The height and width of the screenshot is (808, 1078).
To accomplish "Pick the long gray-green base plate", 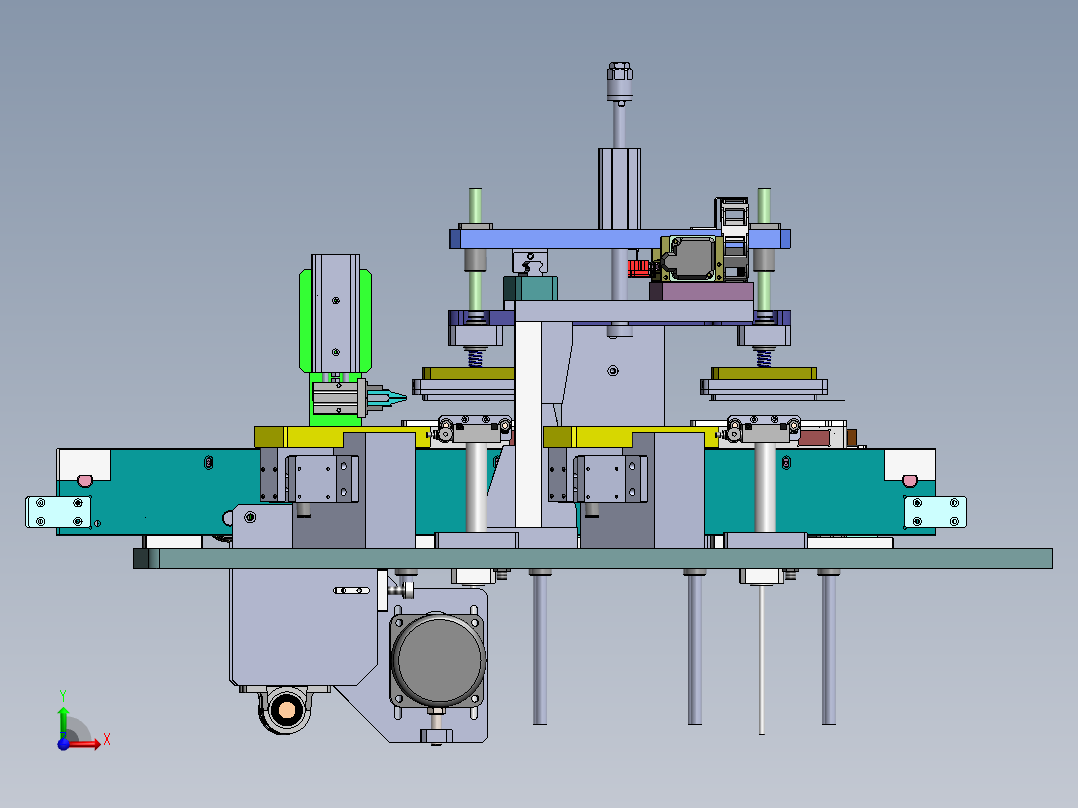I will pos(593,558).
